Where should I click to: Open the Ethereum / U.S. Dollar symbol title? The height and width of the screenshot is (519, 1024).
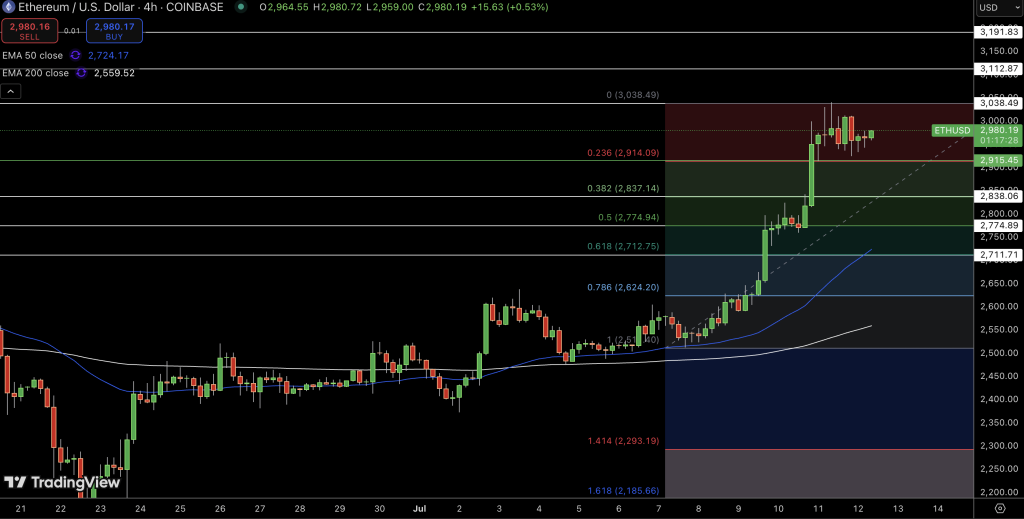tap(120, 7)
